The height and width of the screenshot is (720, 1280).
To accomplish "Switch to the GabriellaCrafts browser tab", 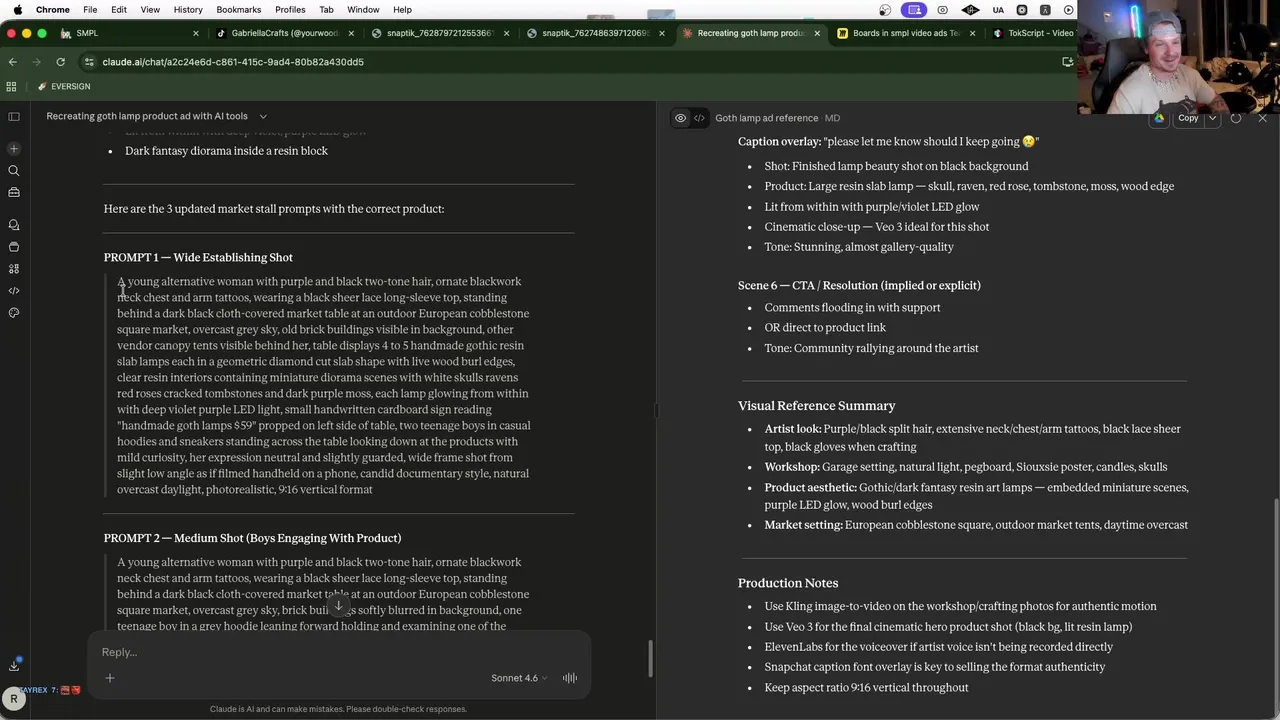I will (284, 33).
